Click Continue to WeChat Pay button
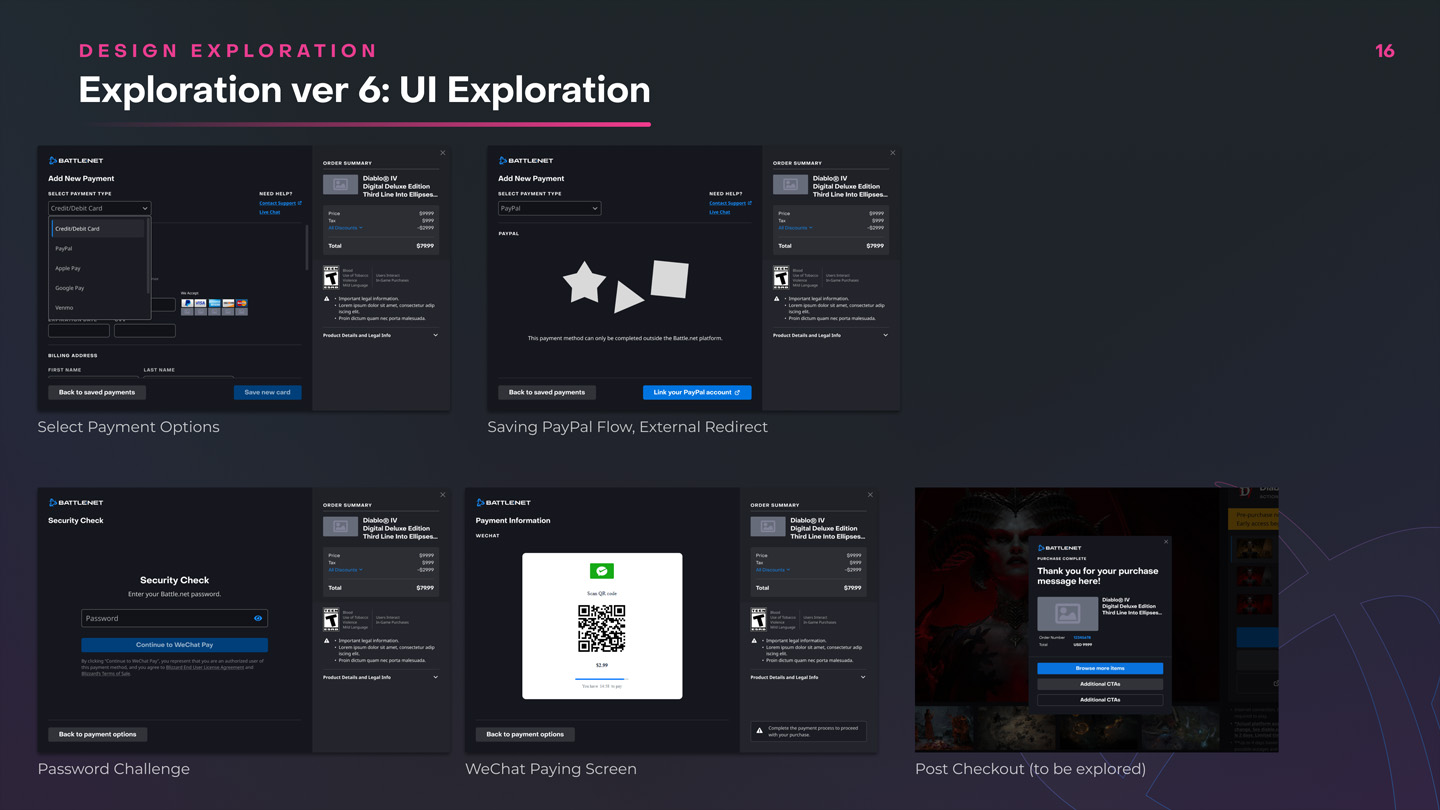The height and width of the screenshot is (810, 1440). click(174, 645)
